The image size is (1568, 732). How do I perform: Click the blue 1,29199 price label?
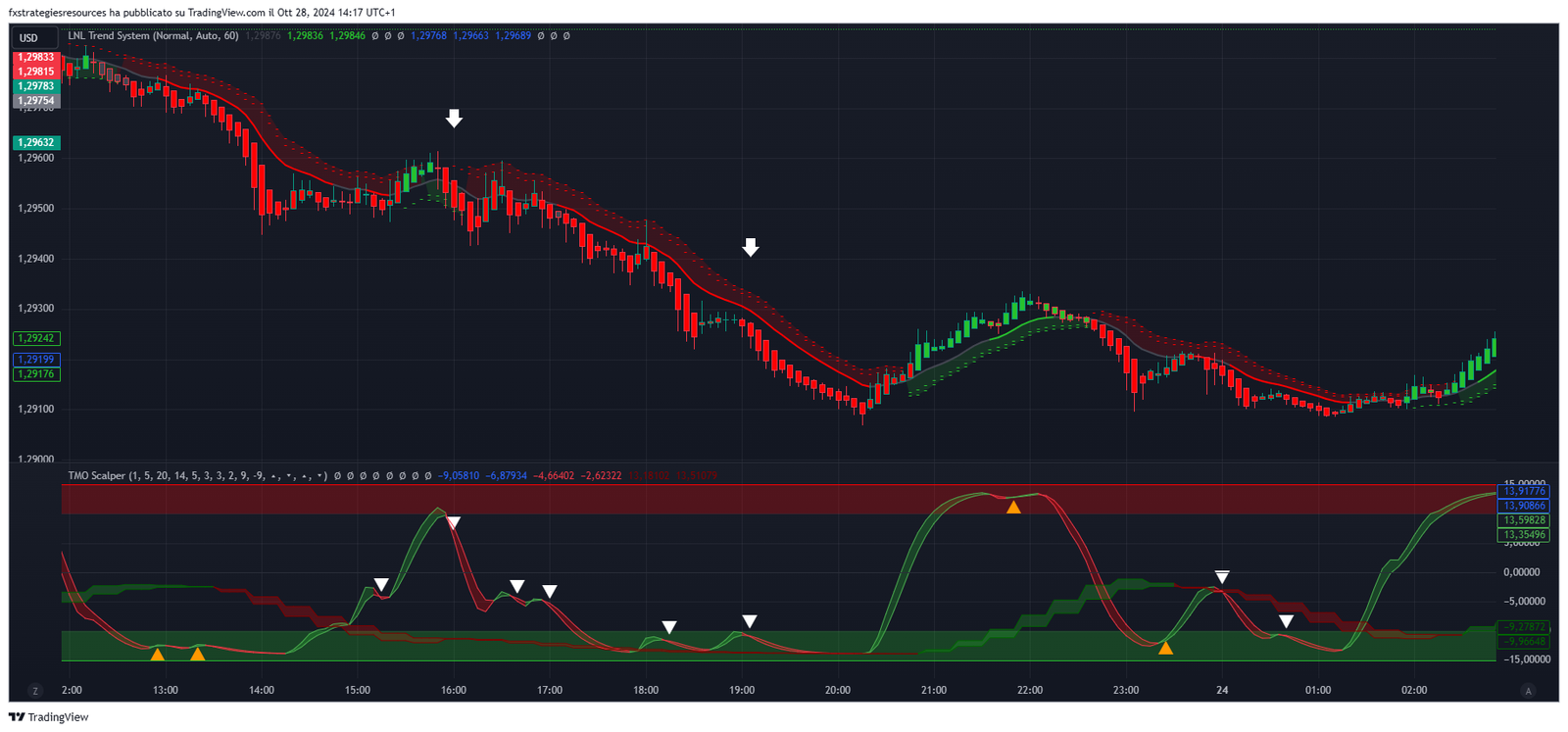(x=36, y=360)
